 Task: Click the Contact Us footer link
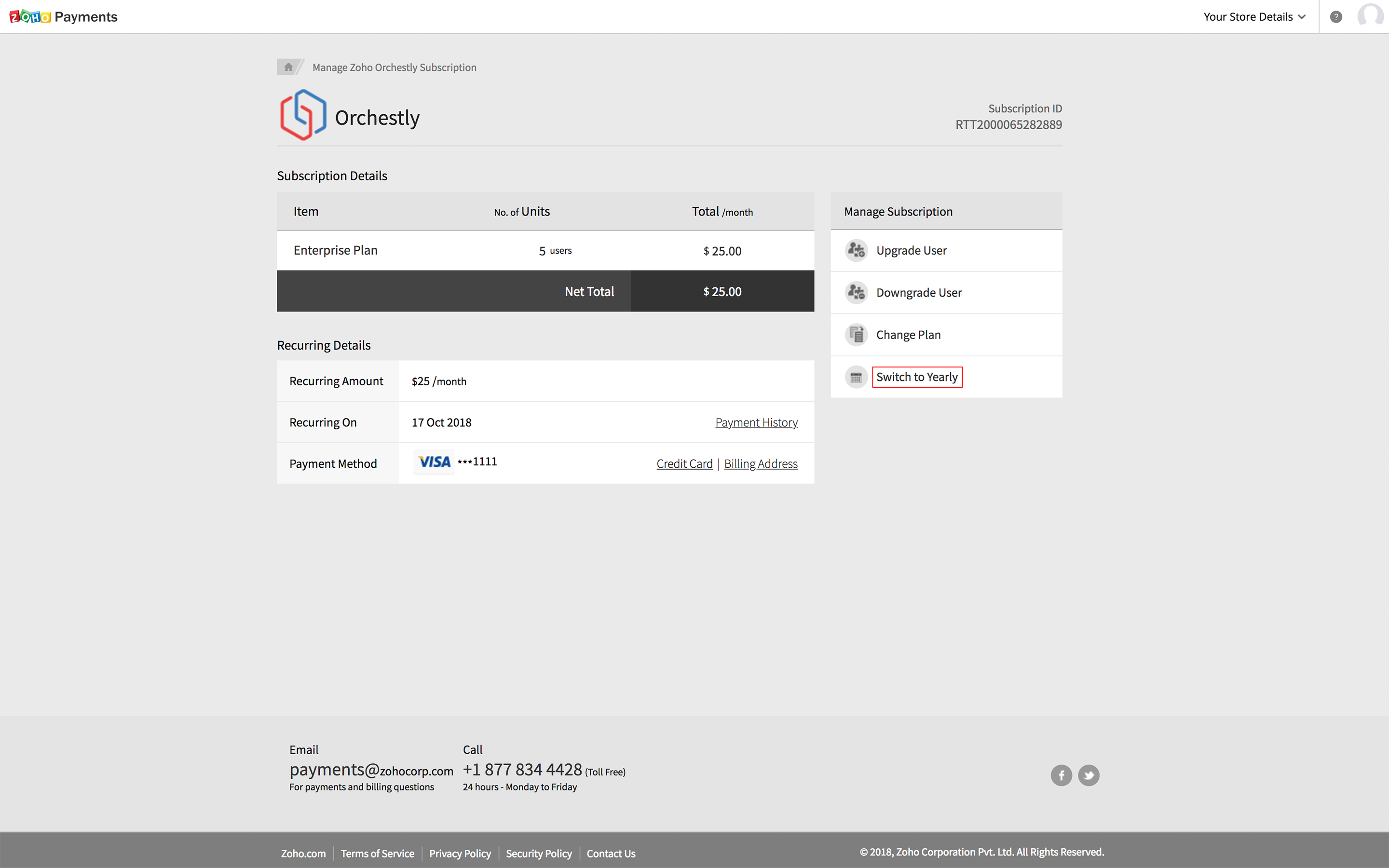click(x=611, y=853)
